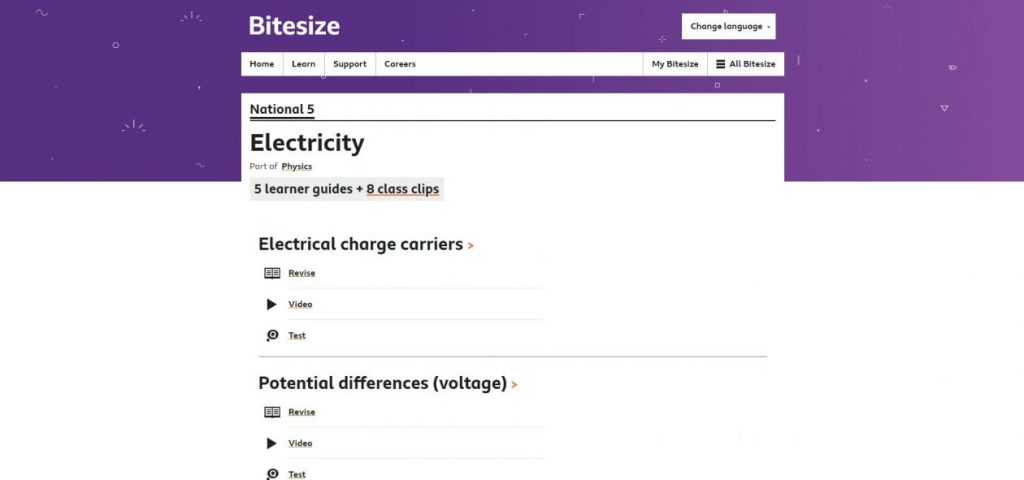Image resolution: width=1024 pixels, height=480 pixels.
Task: Follow the Physics subject link
Action: [x=296, y=166]
